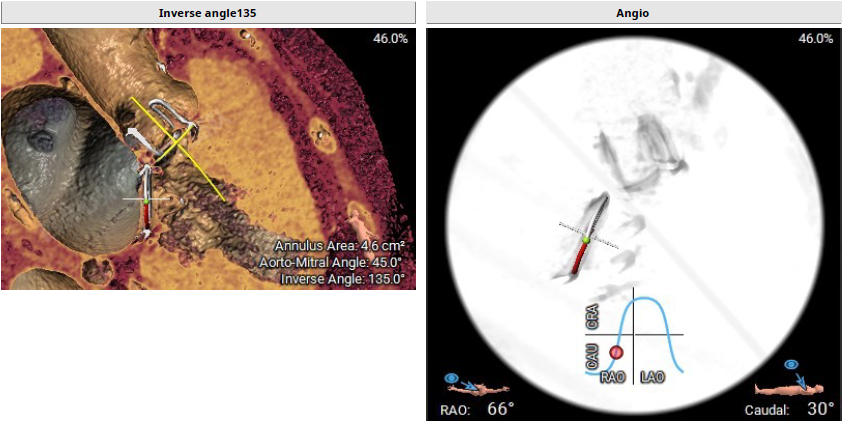This screenshot has height=422, width=842.
Task: Click the 'LAO' axis label
Action: (x=651, y=377)
